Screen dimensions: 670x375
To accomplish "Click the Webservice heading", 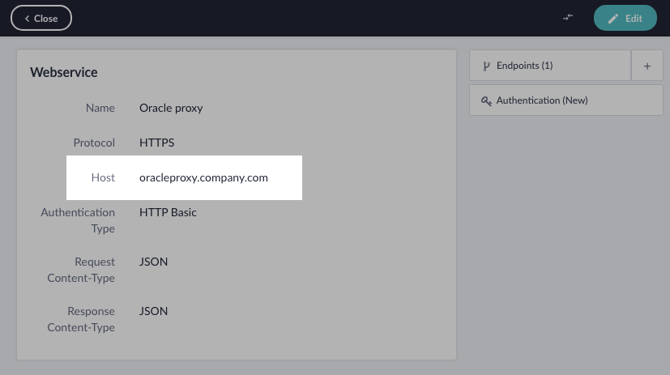I will point(64,72).
